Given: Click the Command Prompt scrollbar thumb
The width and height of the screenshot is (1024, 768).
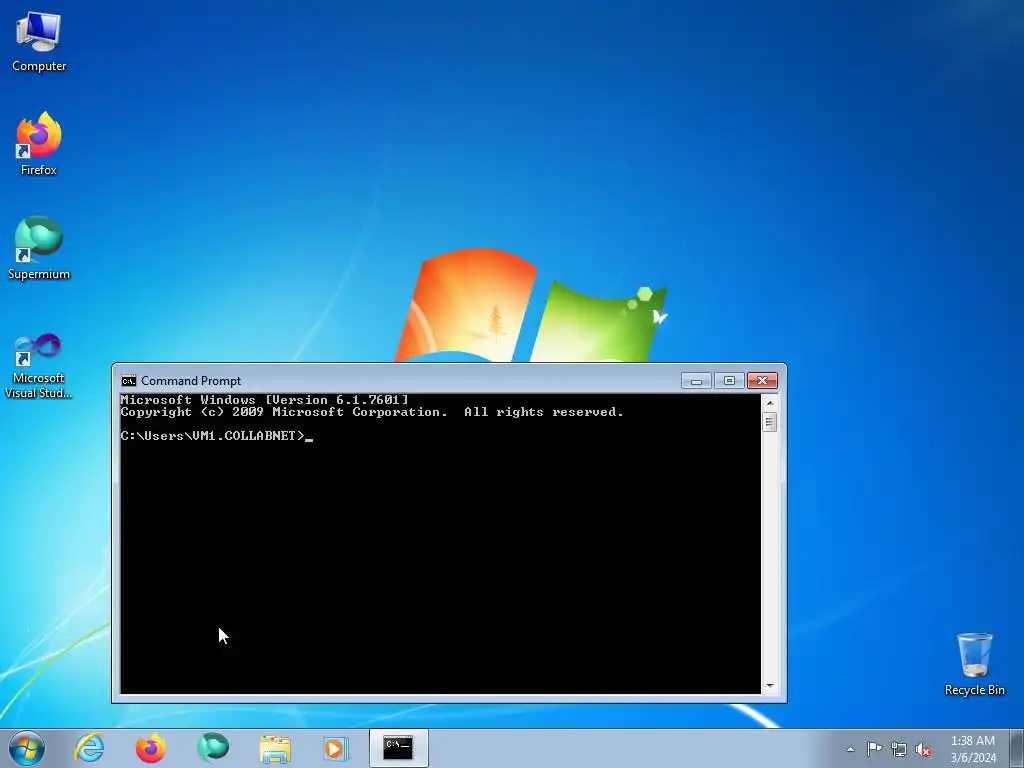Looking at the screenshot, I should coord(769,422).
